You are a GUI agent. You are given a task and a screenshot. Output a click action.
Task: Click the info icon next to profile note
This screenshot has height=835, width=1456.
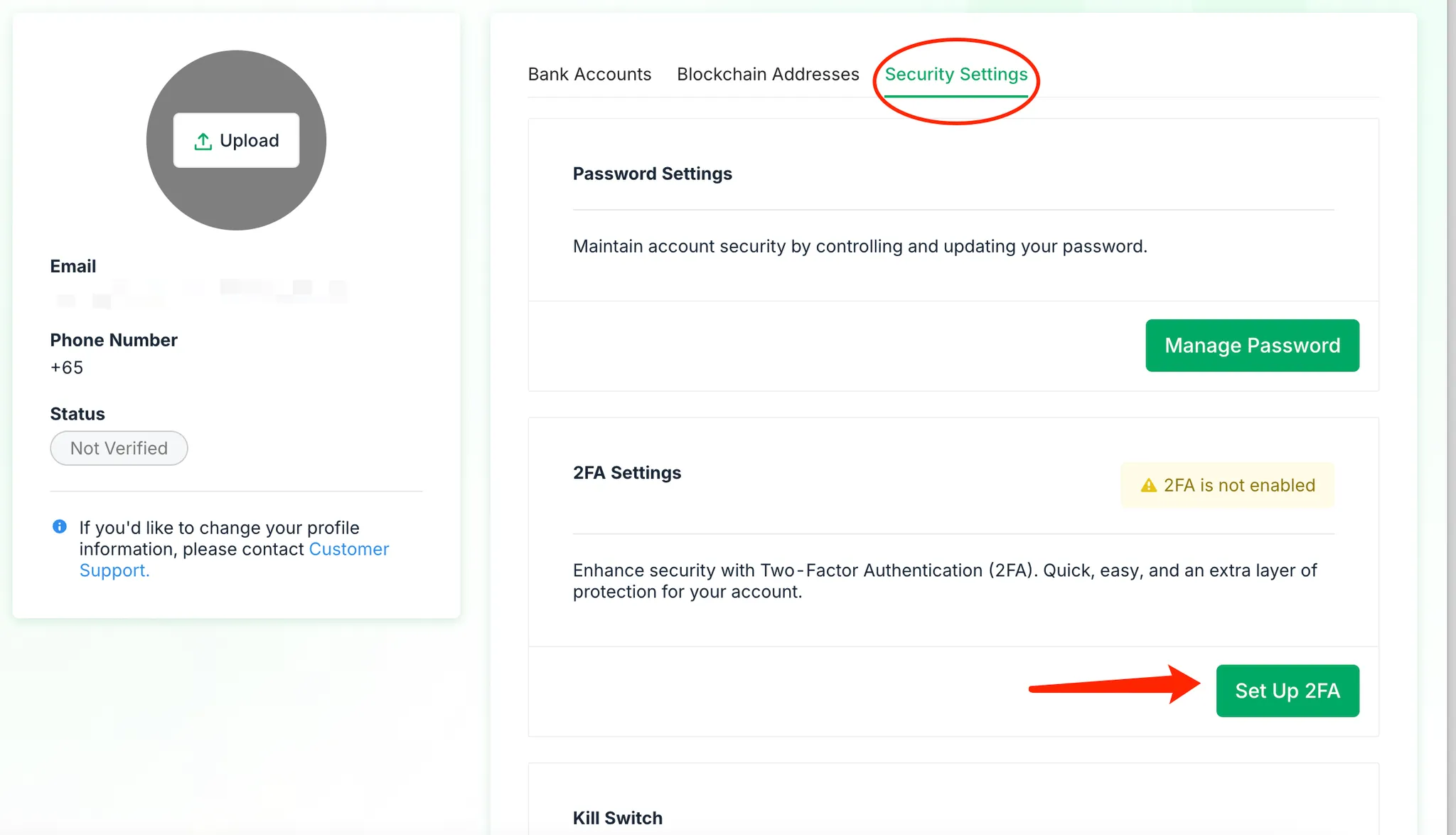(62, 525)
